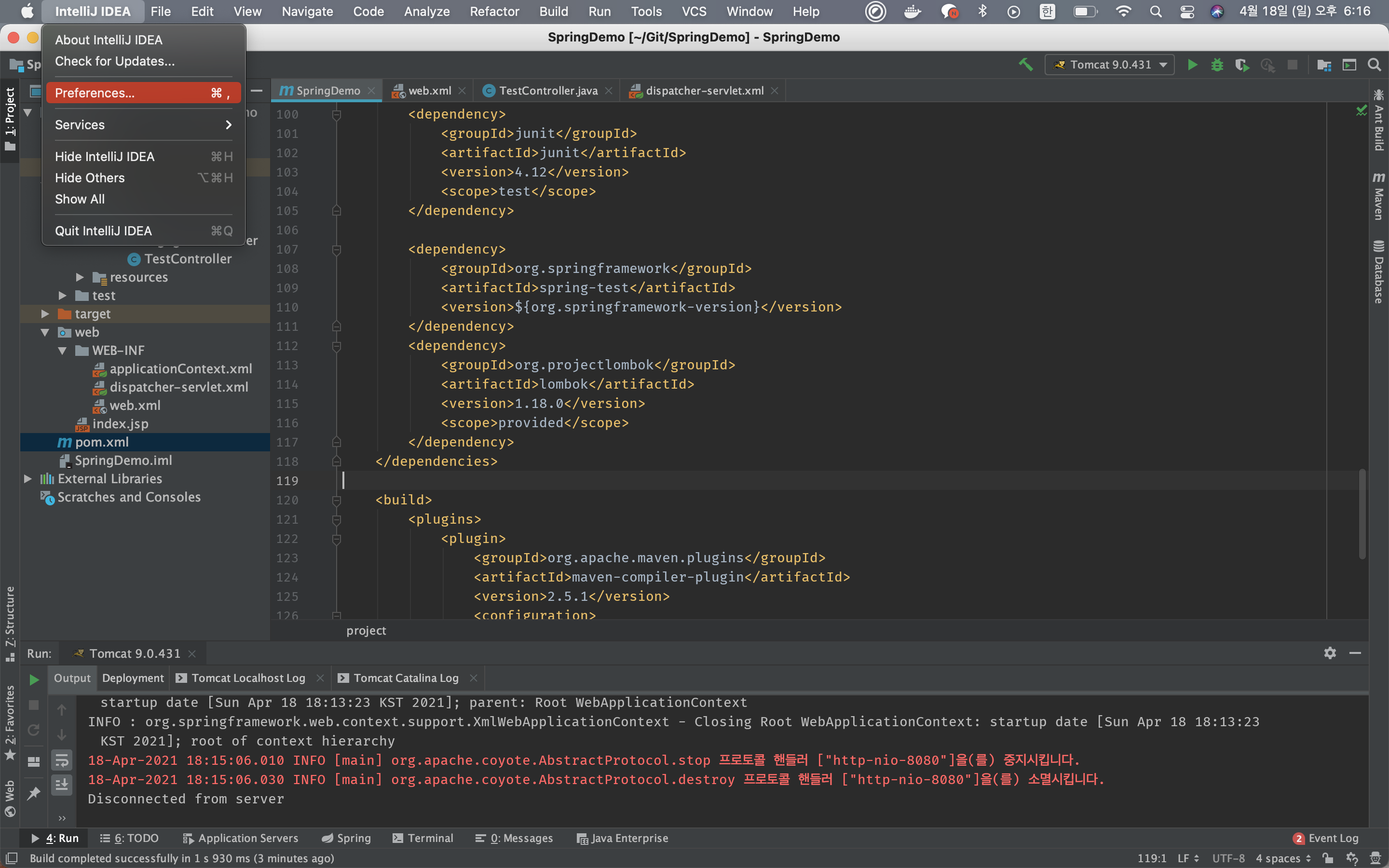The height and width of the screenshot is (868, 1389).
Task: Toggle the Database tool window stripe
Action: tap(1378, 271)
